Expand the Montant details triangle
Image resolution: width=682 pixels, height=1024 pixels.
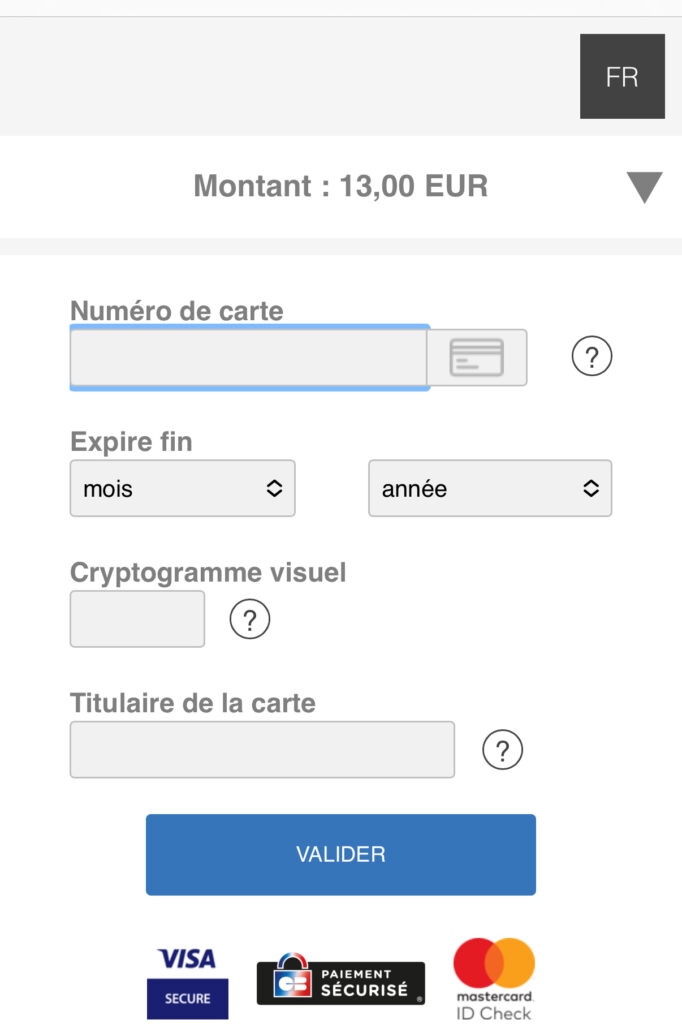click(644, 187)
